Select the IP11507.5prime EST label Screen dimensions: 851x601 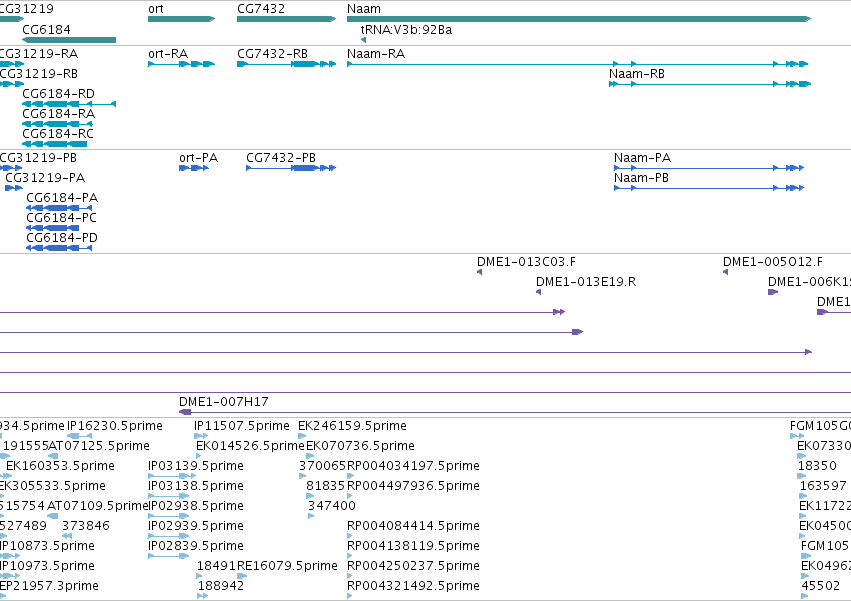click(242, 426)
